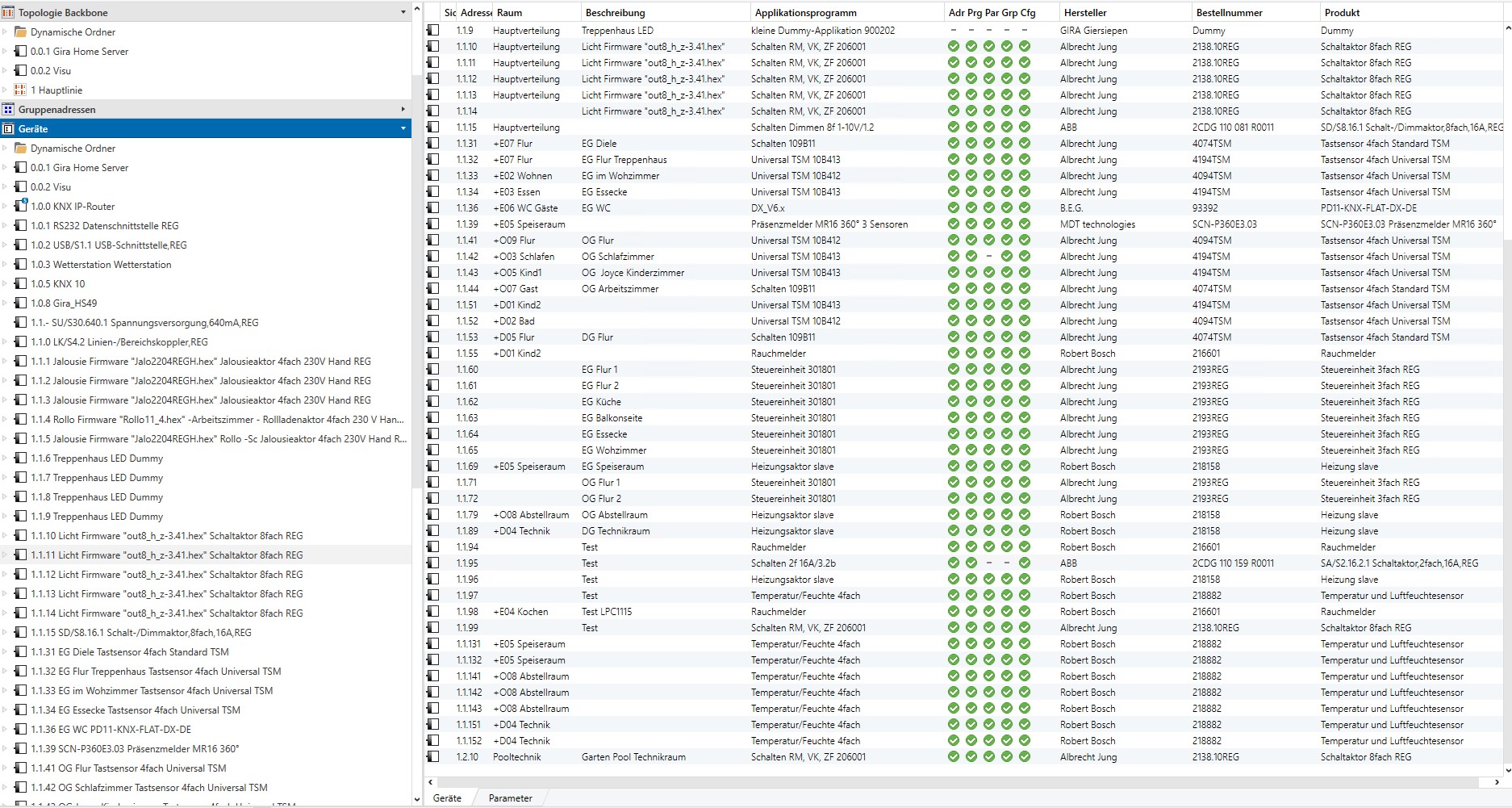Expand the Gruppenadressen panel with its arrow
This screenshot has width=1512, height=808.
(403, 110)
